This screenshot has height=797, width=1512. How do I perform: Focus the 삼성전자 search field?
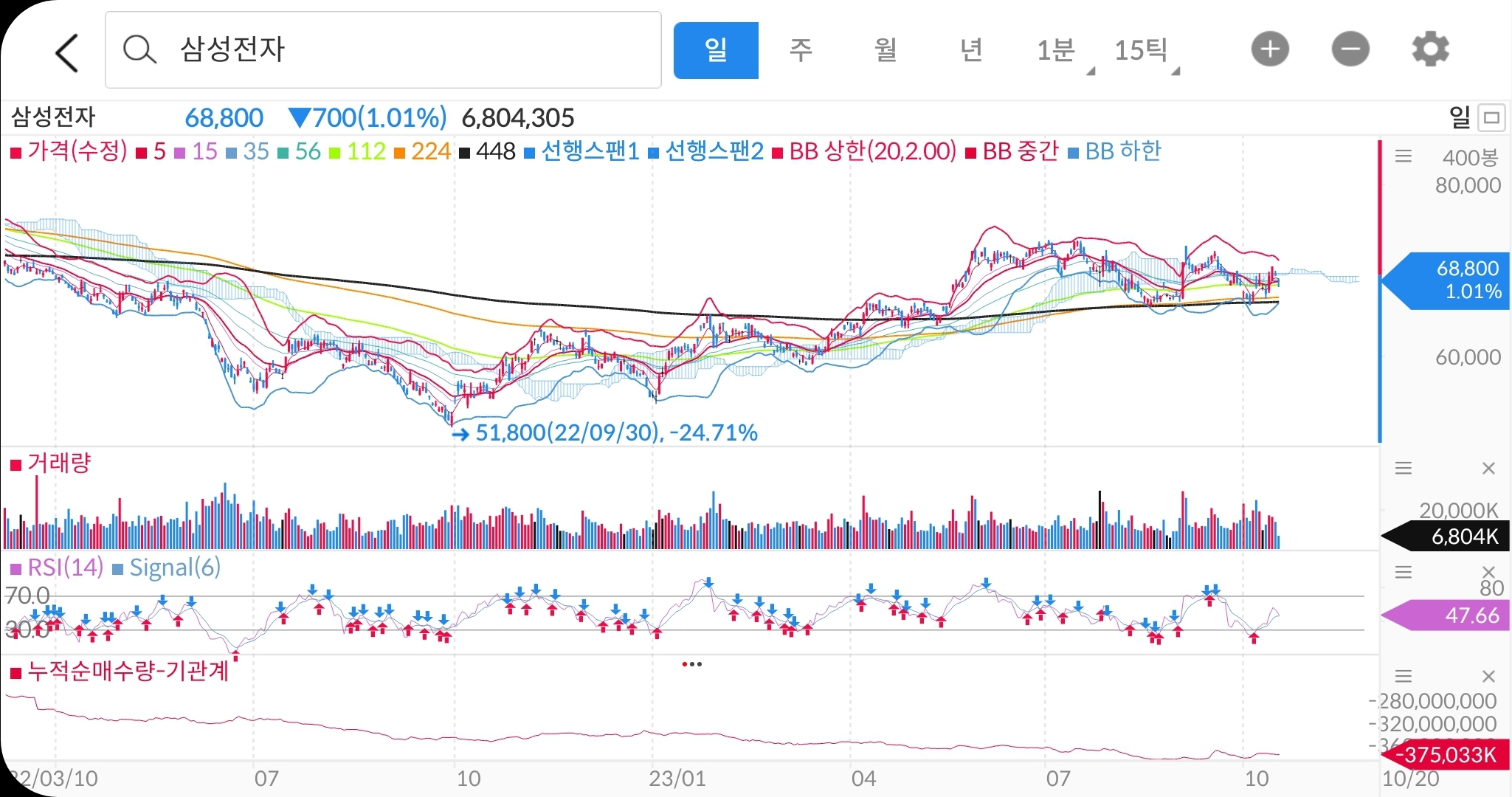[383, 50]
